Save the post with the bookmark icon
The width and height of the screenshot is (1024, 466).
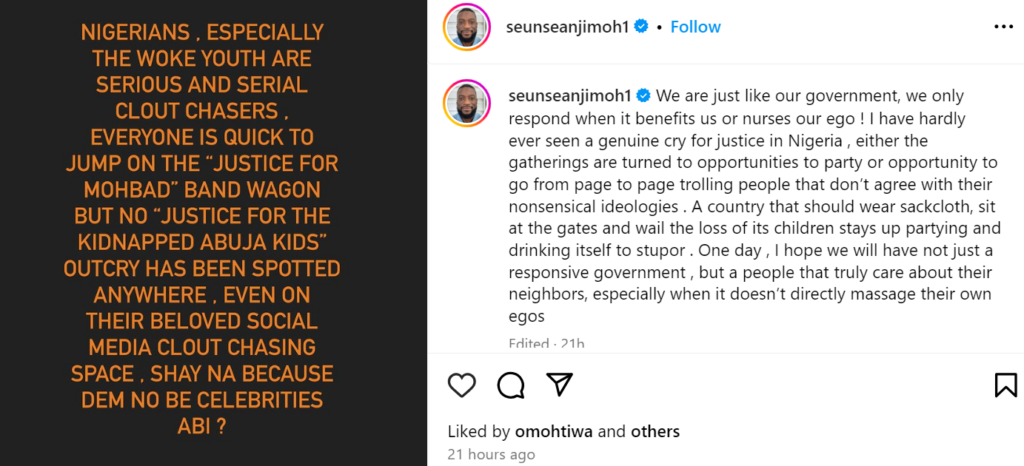pos(1005,385)
